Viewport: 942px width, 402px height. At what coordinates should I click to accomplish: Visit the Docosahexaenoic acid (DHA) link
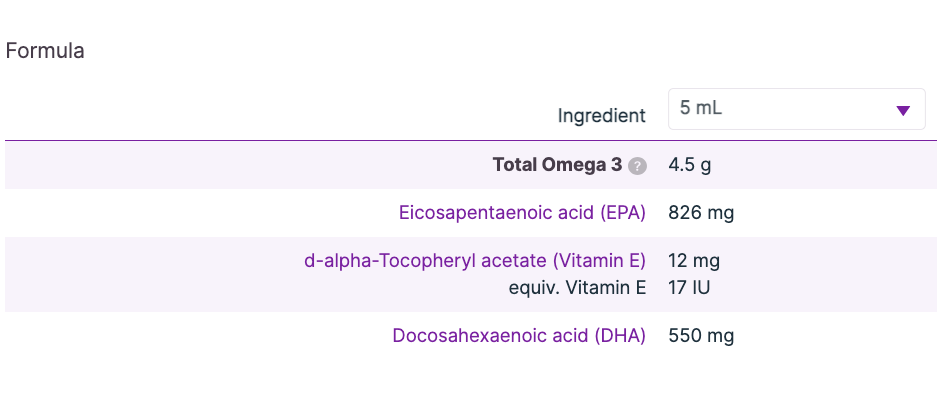point(519,335)
